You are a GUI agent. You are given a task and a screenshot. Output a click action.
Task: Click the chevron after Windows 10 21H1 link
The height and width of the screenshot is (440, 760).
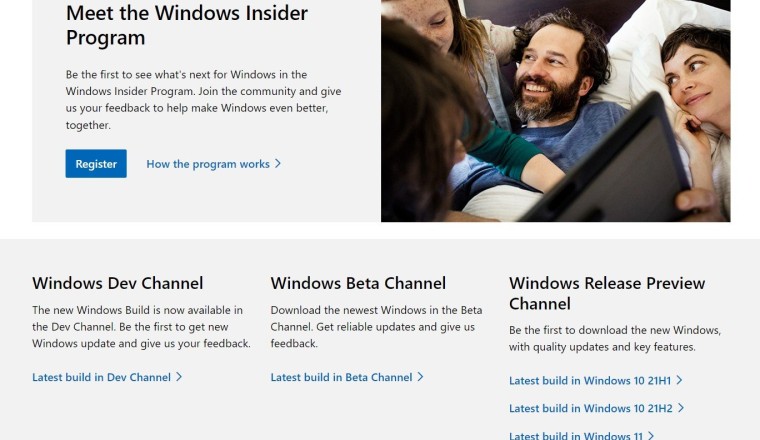pyautogui.click(x=679, y=380)
